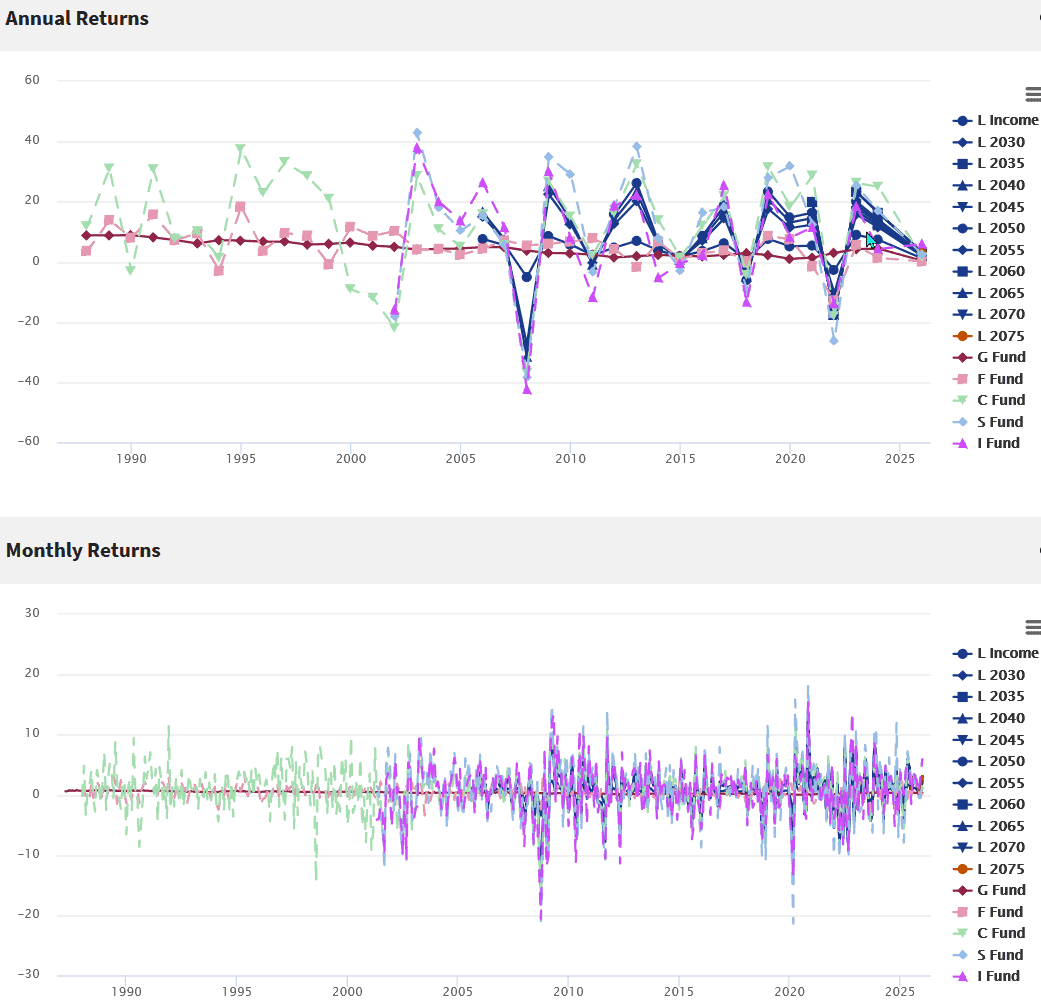This screenshot has height=1003, width=1041.
Task: Open the Annual Returns chart hamburger menu
Action: 1032,94
